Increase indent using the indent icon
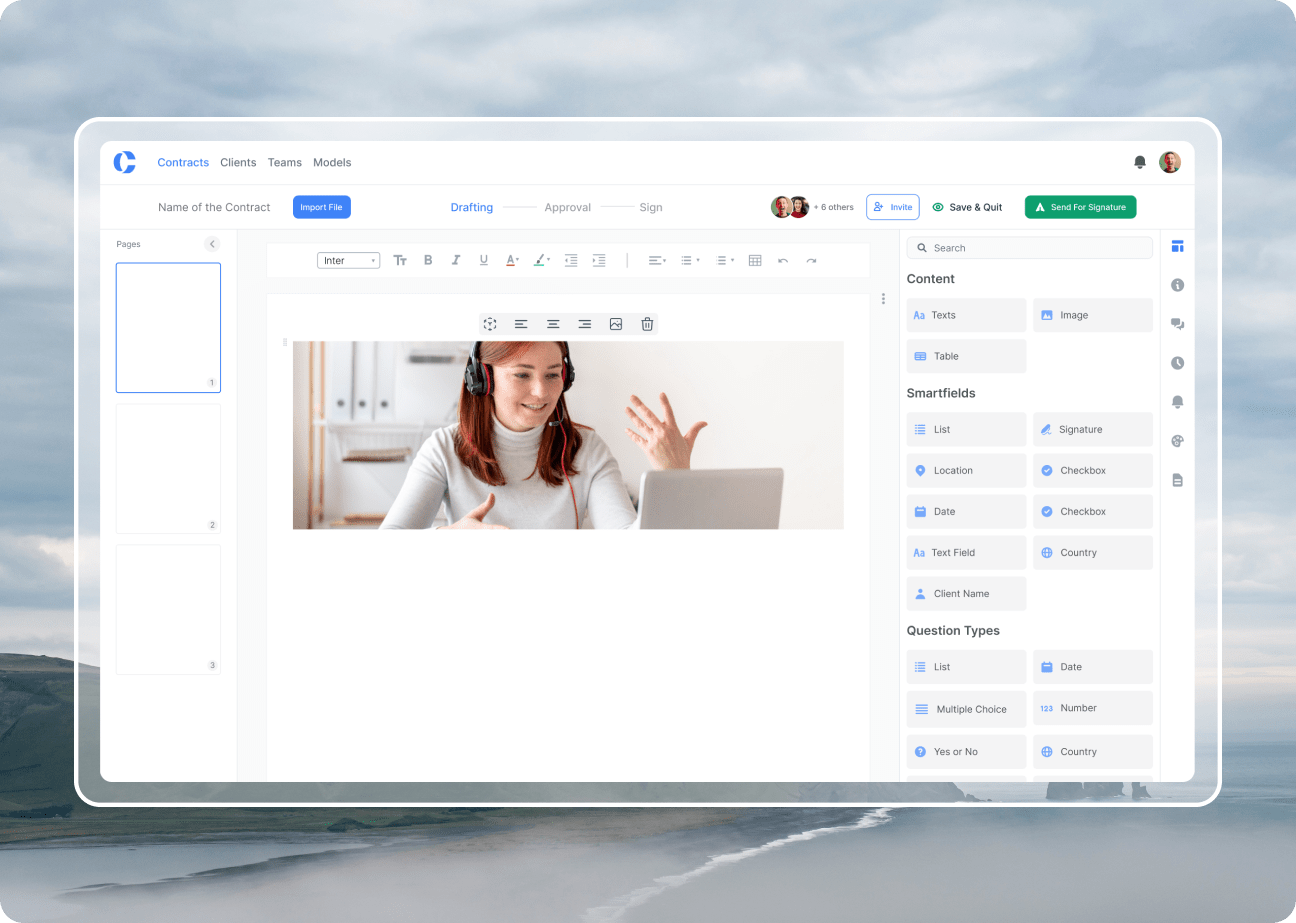Image resolution: width=1296 pixels, height=923 pixels. (x=599, y=260)
